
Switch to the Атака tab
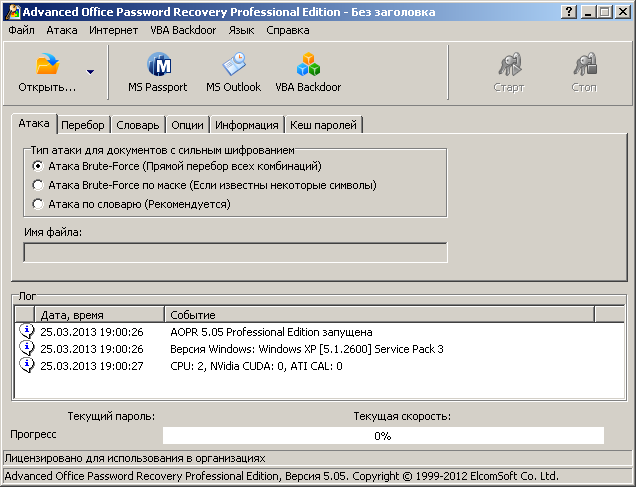coord(34,123)
